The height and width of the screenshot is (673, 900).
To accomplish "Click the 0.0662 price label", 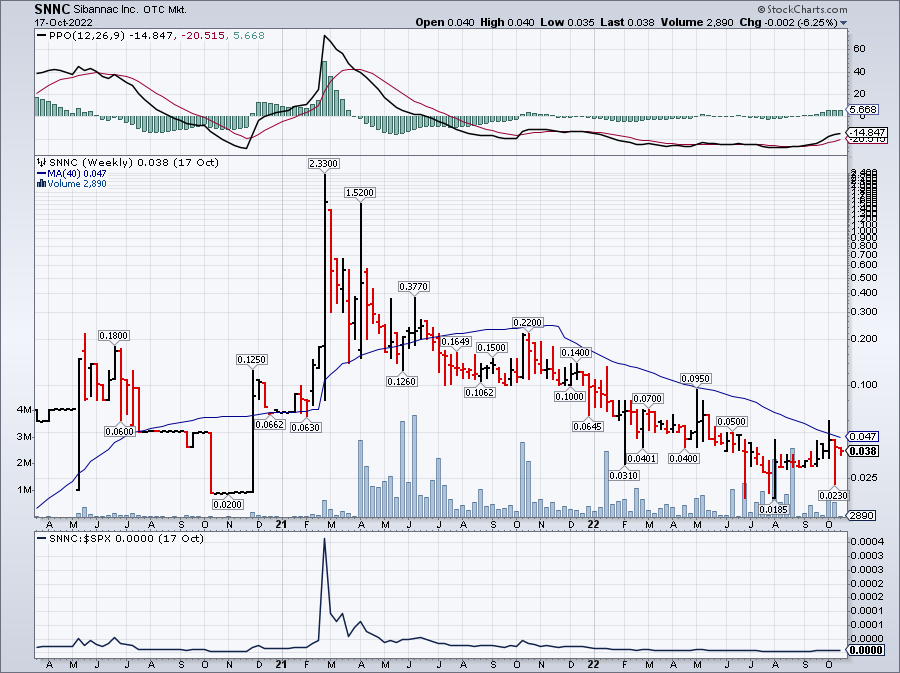I will pyautogui.click(x=270, y=425).
